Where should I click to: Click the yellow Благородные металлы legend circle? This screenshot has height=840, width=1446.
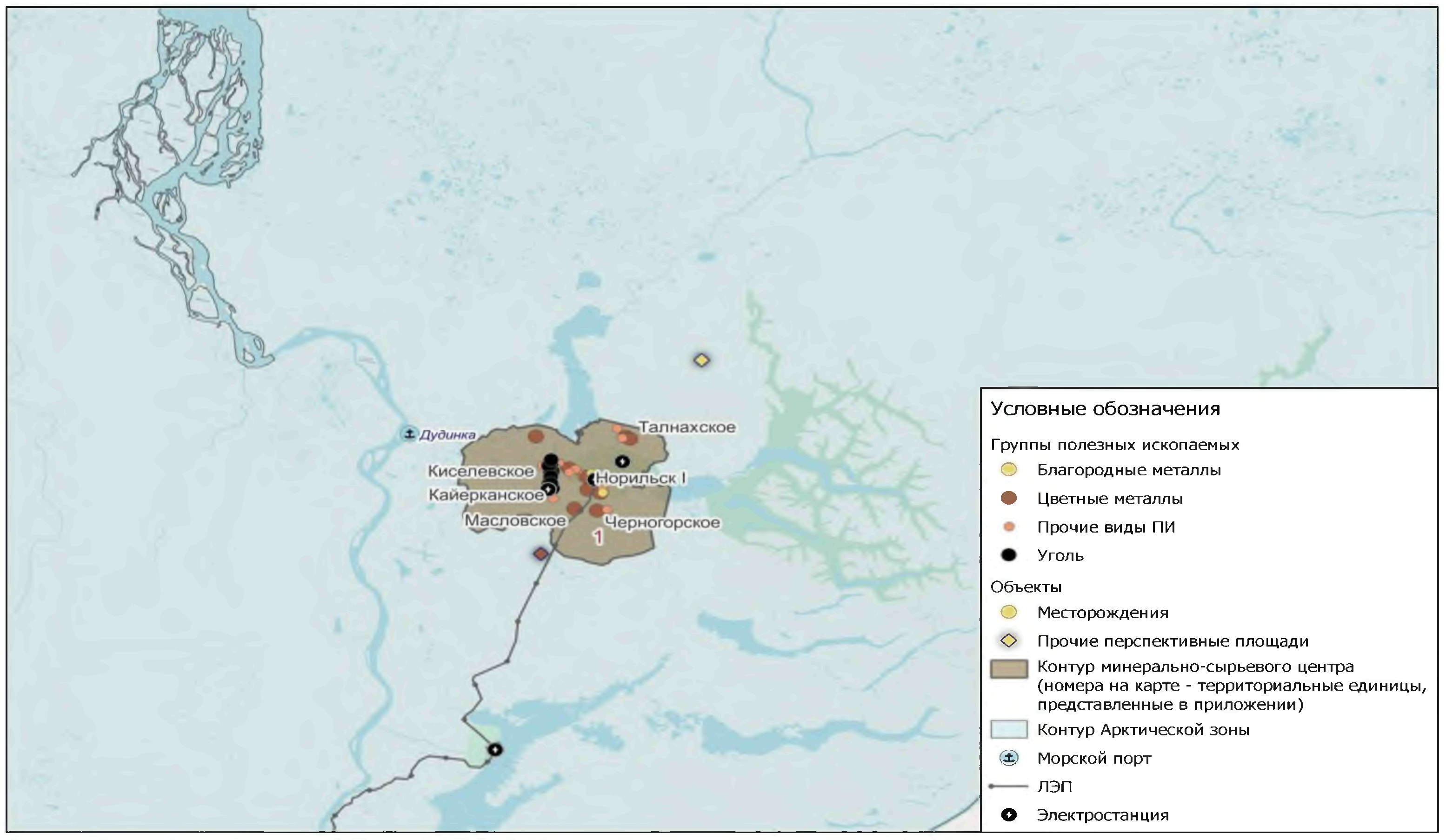1009,469
